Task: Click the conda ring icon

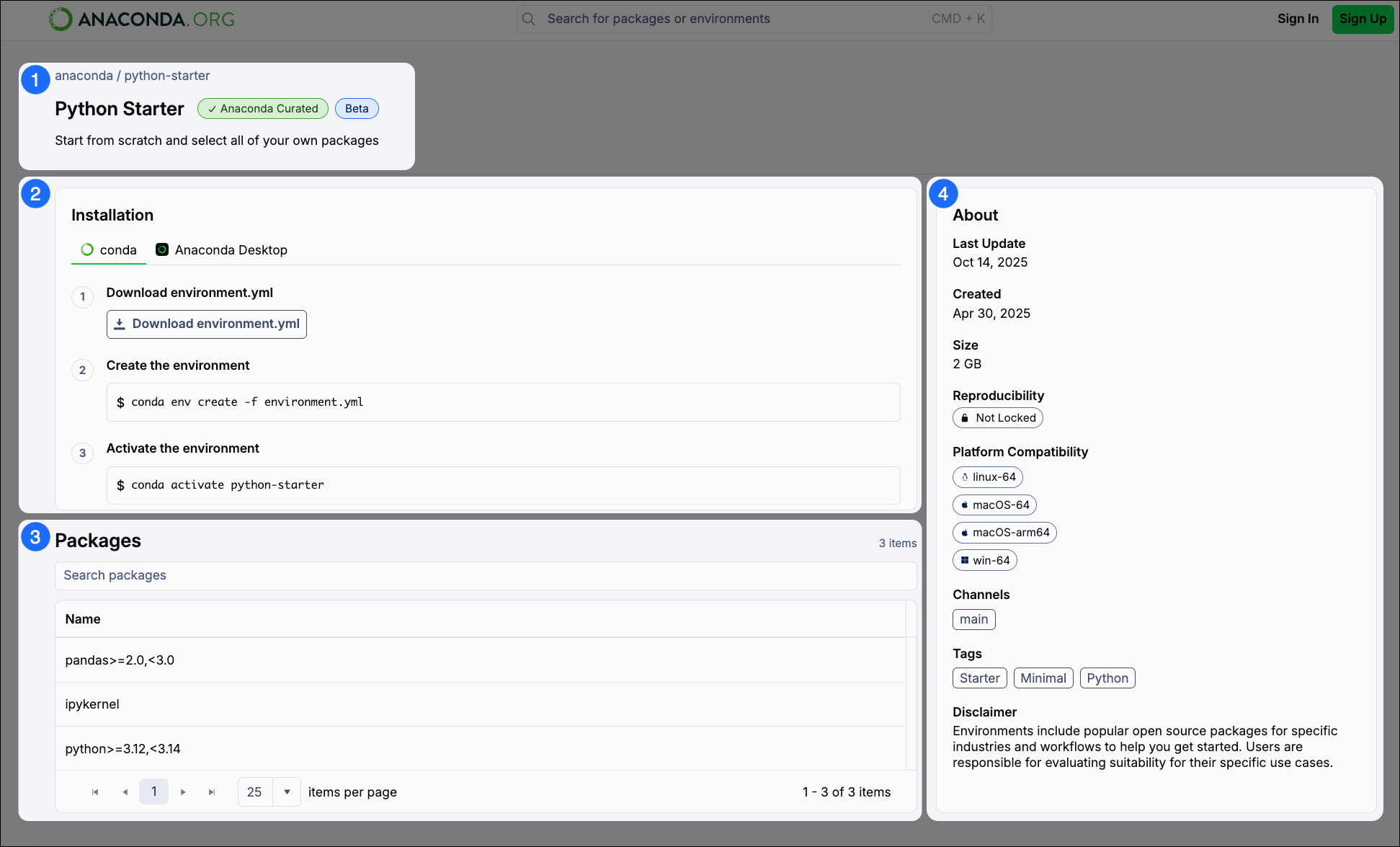Action: 87,249
